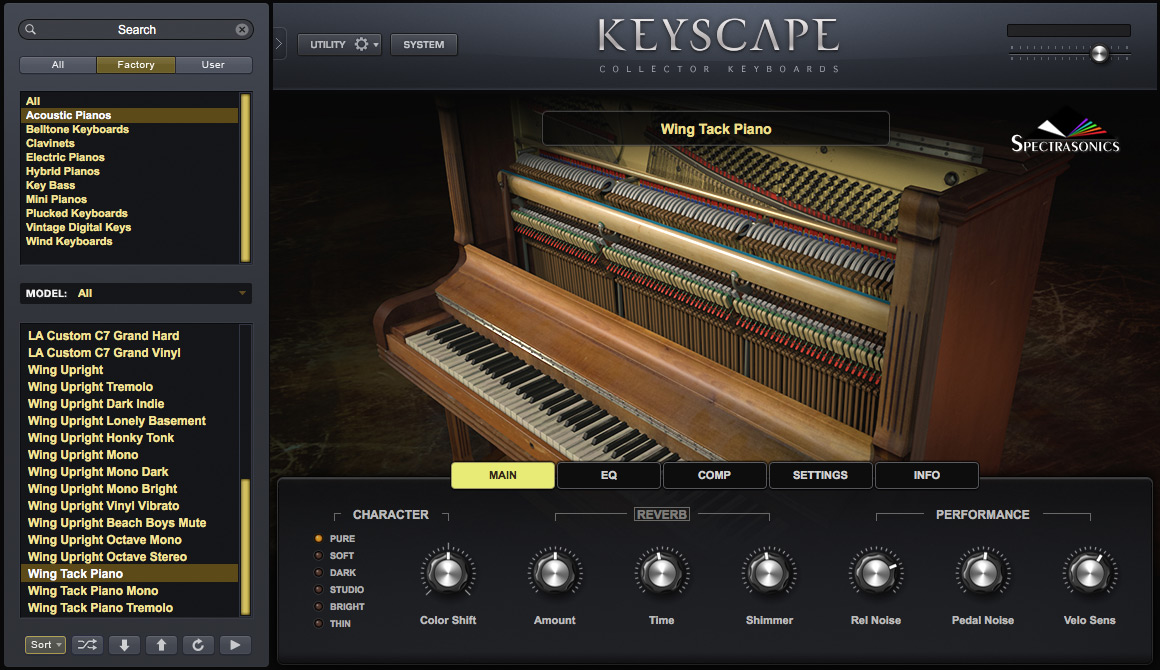Switch to the INFO tab

pyautogui.click(x=927, y=475)
